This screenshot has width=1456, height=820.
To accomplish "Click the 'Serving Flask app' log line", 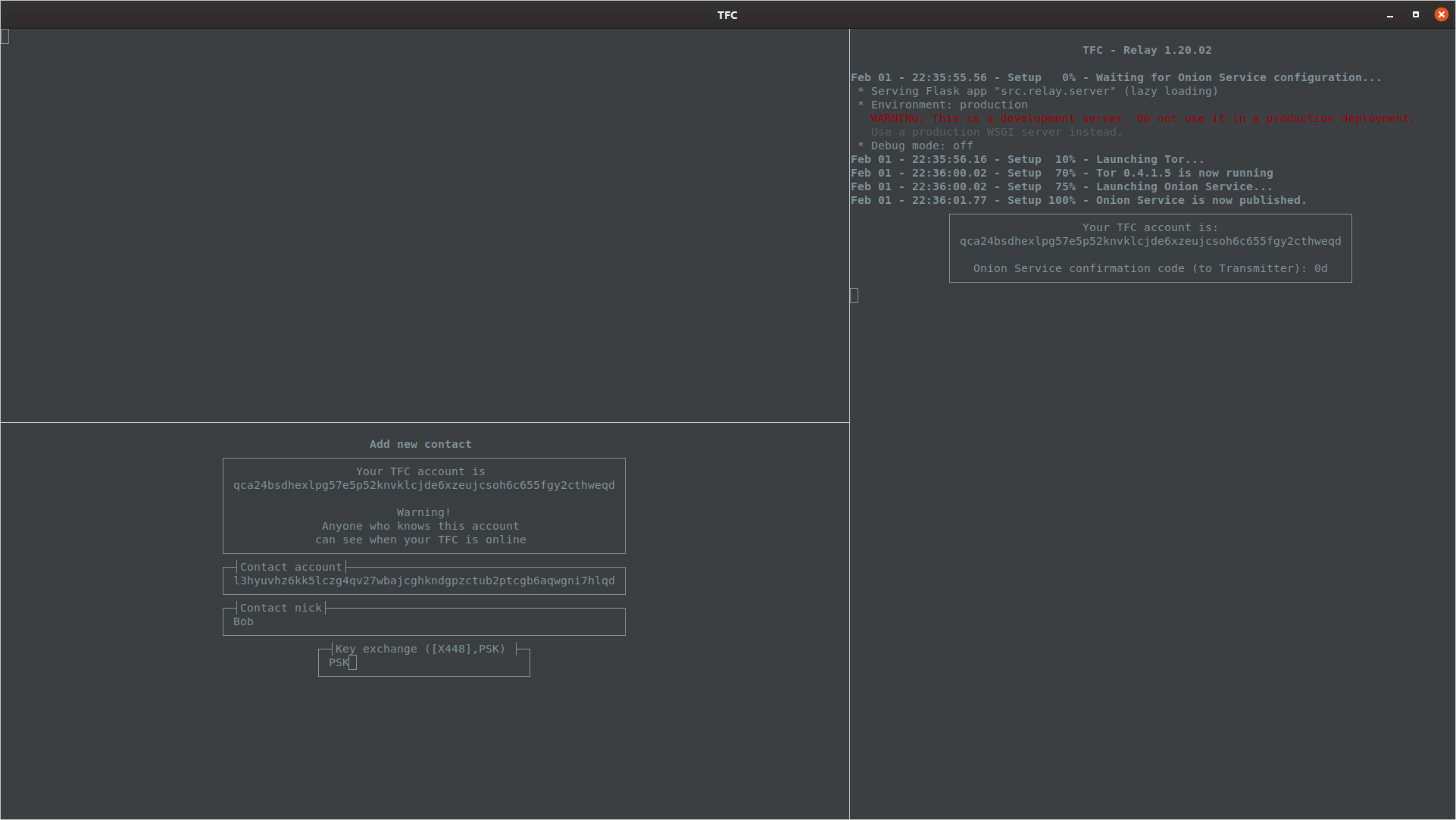I will [x=1038, y=91].
